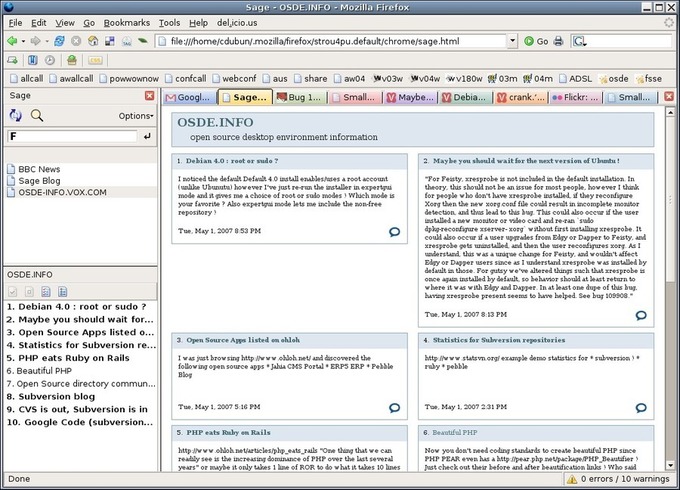Screen dimensions: 680x490
Task: Click comment bubble on Debian 4.0 article
Action: coord(394,232)
